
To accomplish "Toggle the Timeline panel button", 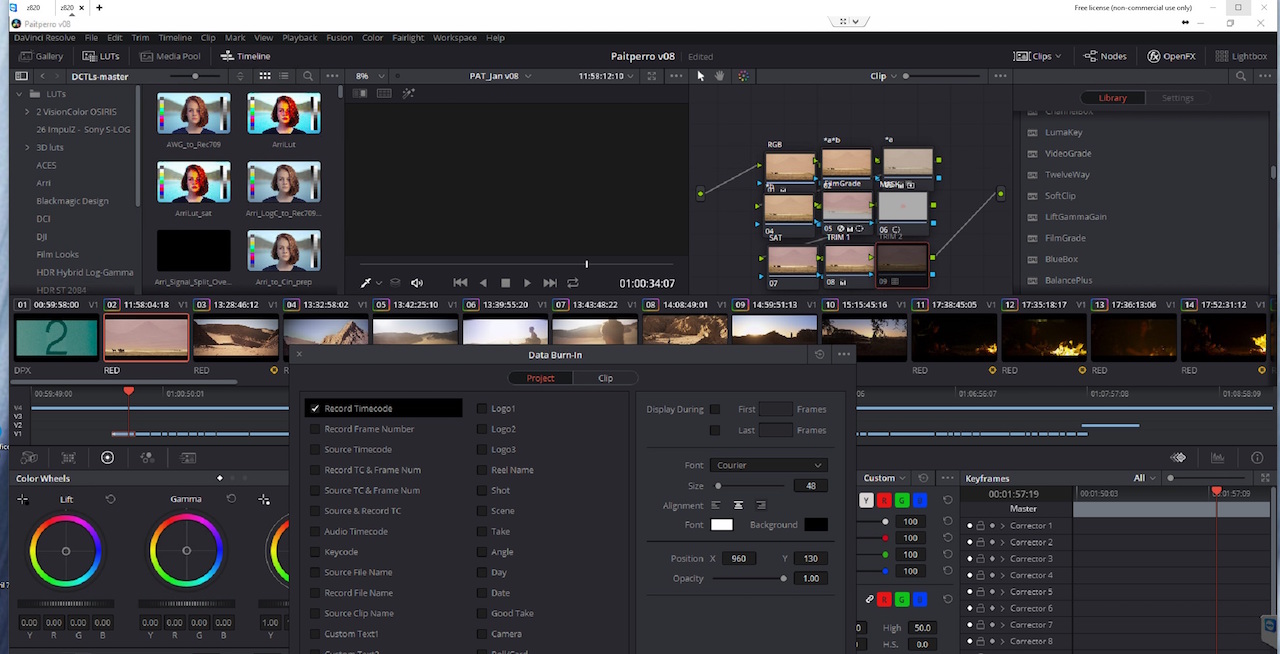I will tap(245, 56).
